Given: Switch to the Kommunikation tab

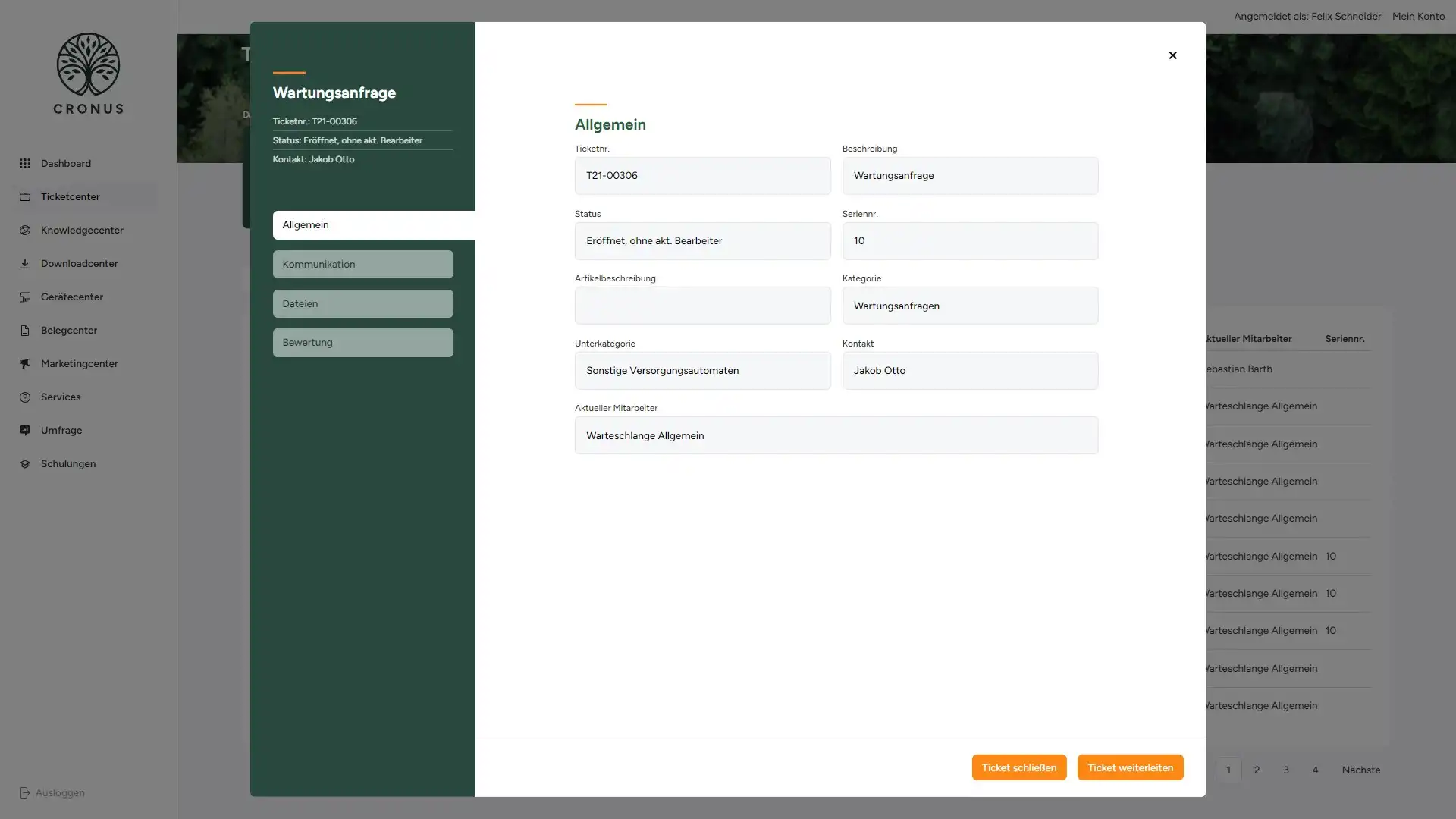Looking at the screenshot, I should pyautogui.click(x=362, y=265).
